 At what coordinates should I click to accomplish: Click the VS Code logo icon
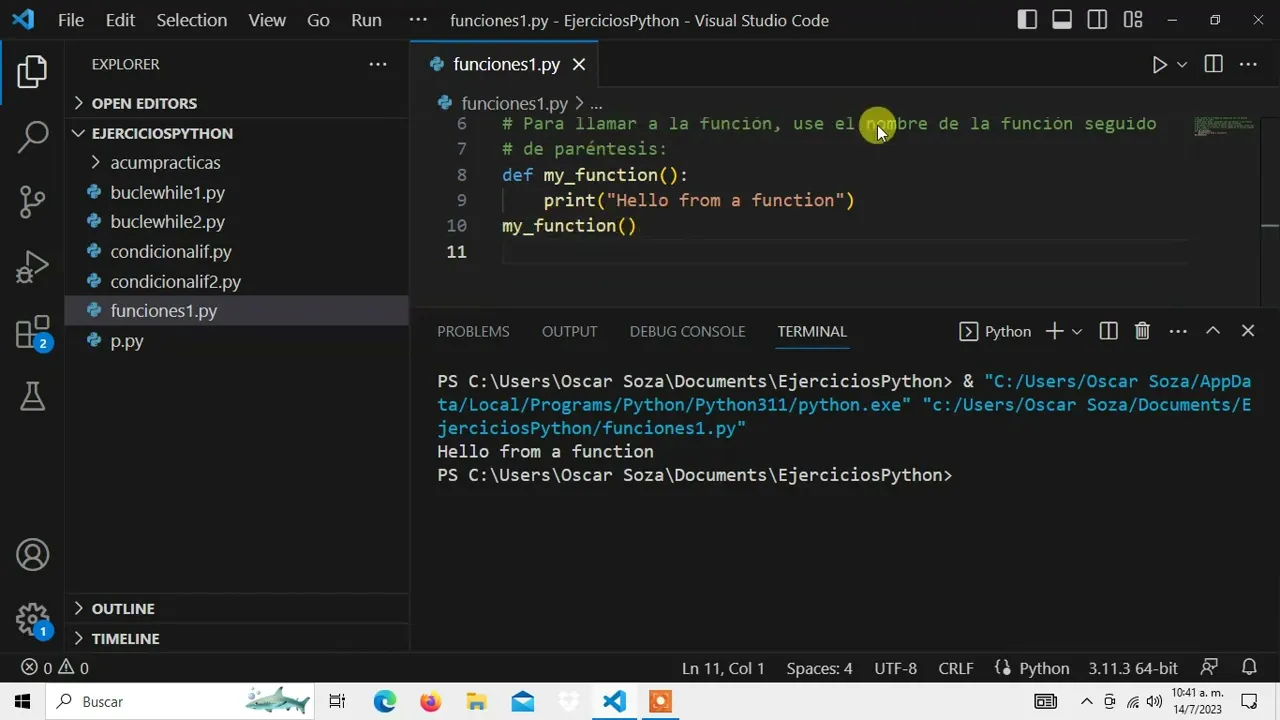pyautogui.click(x=22, y=20)
